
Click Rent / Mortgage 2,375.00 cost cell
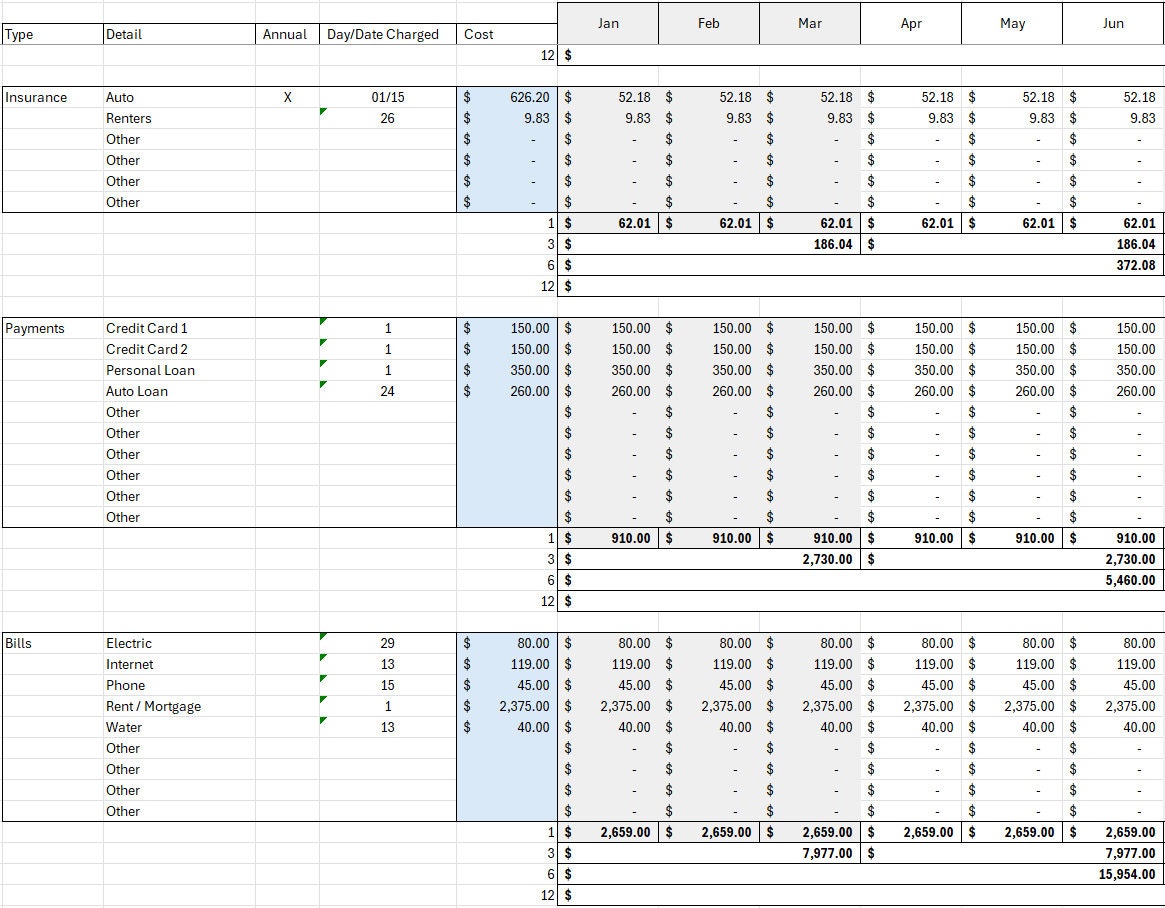click(x=507, y=706)
